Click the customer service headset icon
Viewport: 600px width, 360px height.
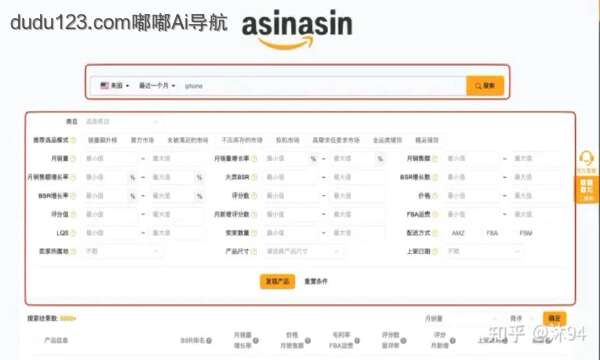tap(586, 158)
